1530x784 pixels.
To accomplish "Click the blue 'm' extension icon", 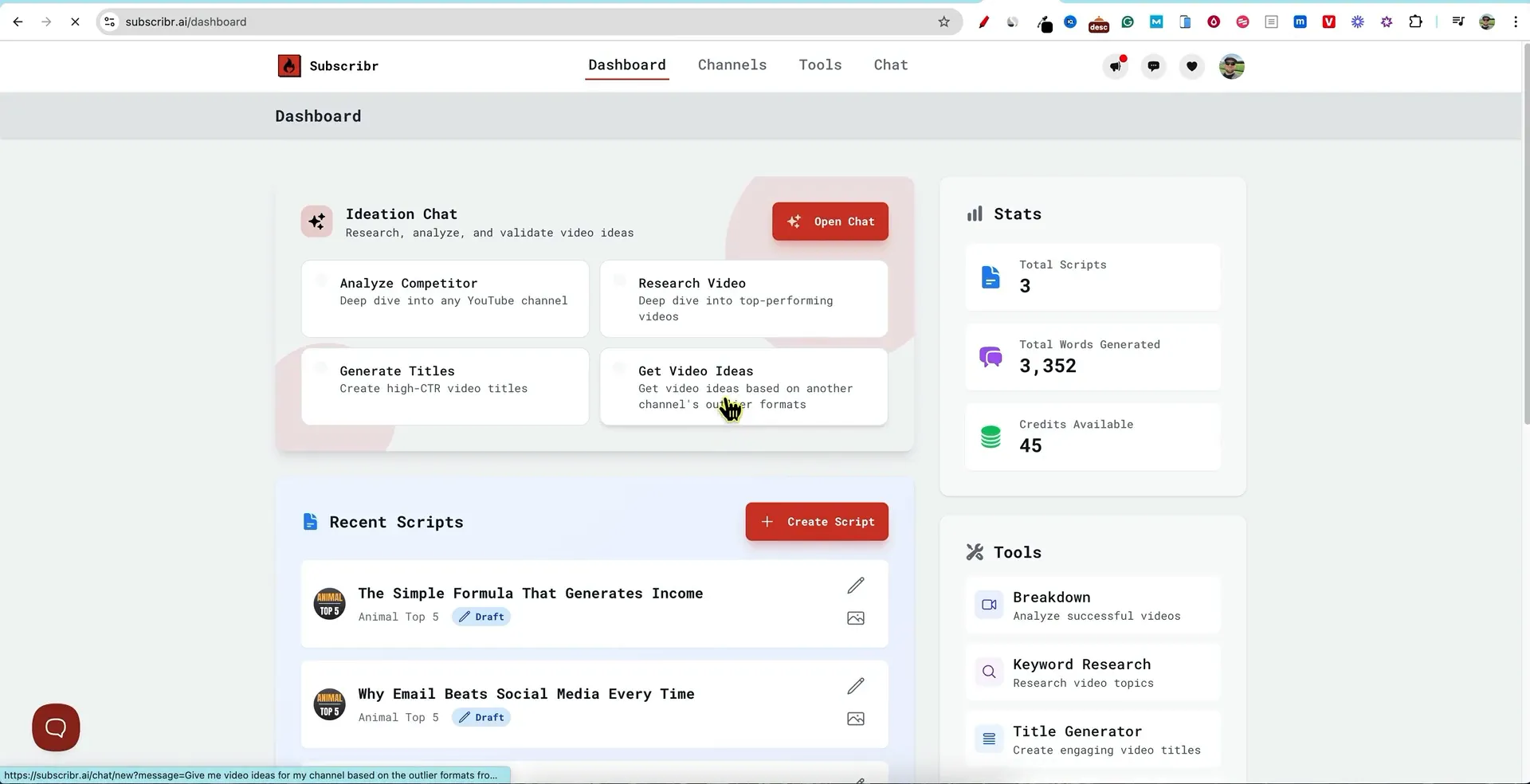I will click(1300, 22).
